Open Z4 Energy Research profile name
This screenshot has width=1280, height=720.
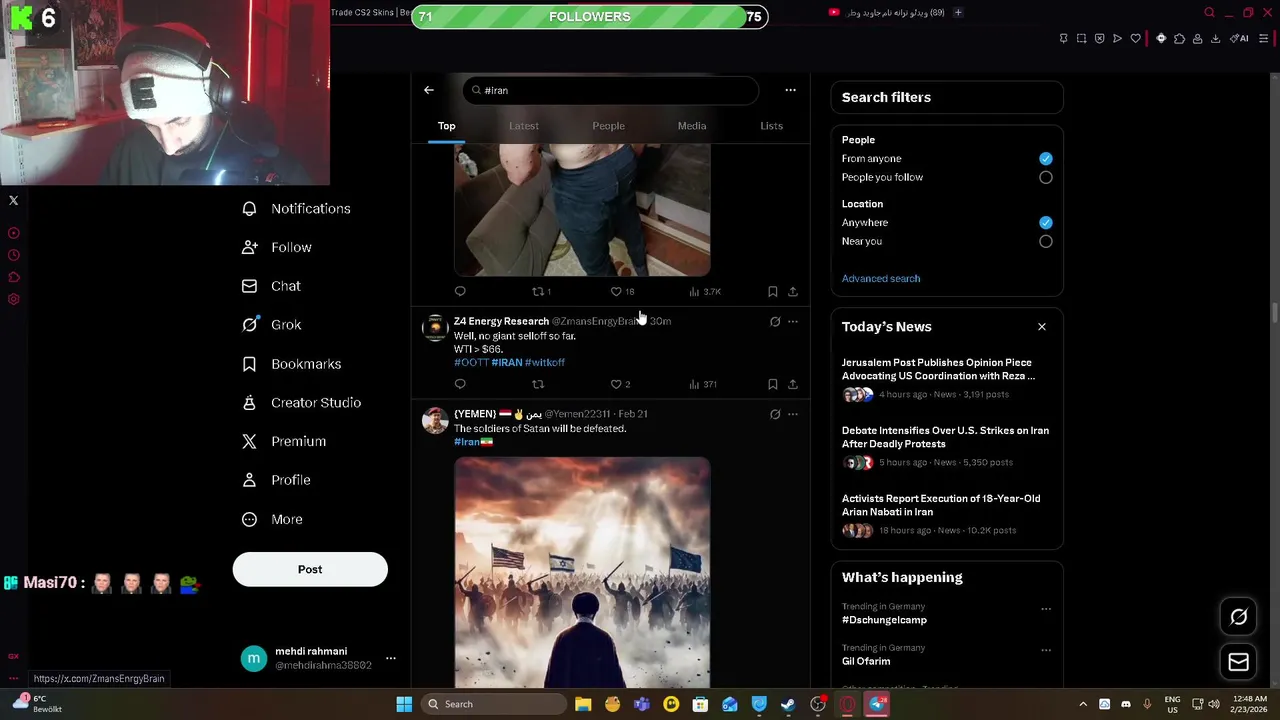501,321
